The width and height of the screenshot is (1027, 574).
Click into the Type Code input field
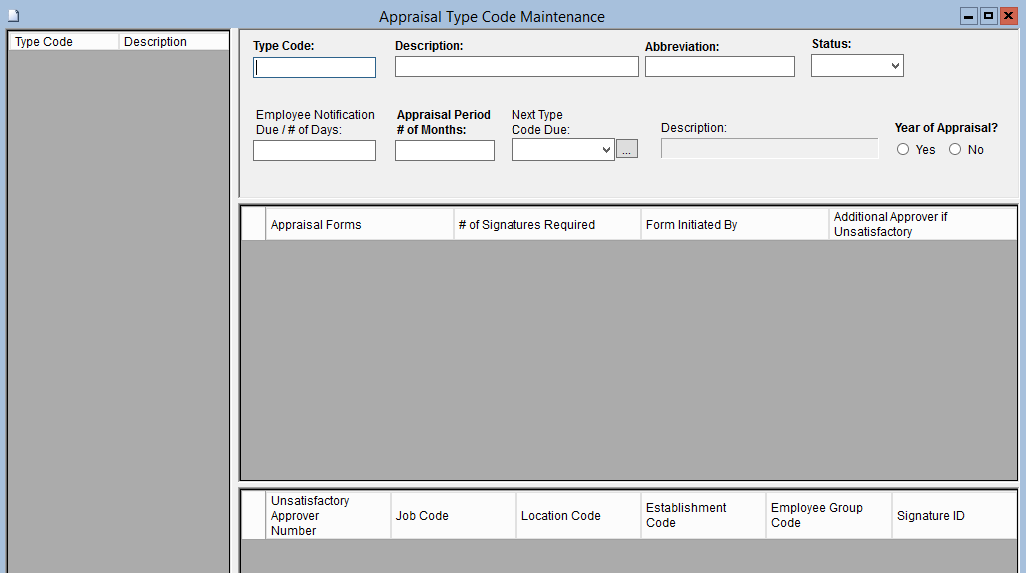pos(315,68)
